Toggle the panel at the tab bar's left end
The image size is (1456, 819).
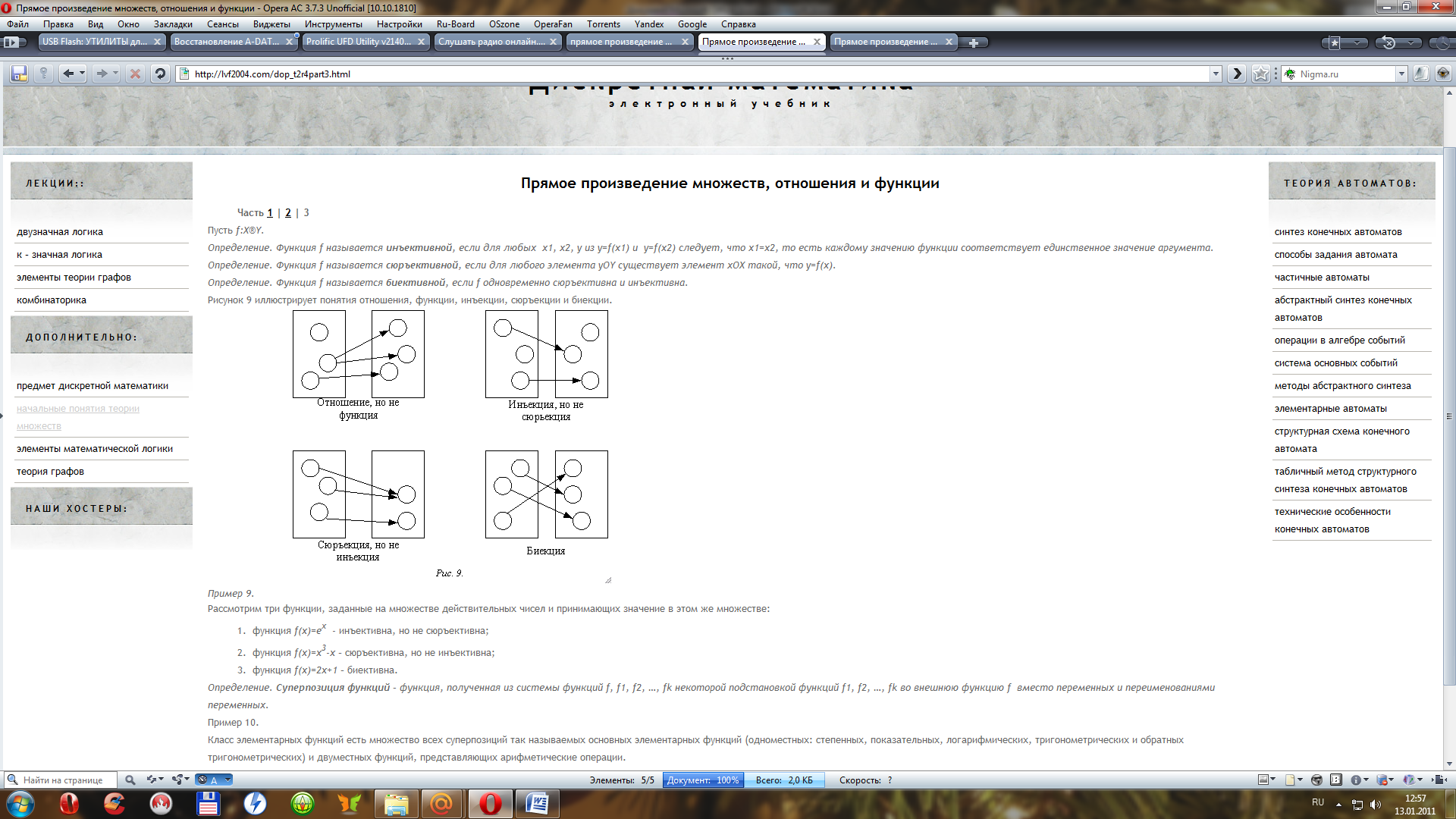[x=11, y=42]
